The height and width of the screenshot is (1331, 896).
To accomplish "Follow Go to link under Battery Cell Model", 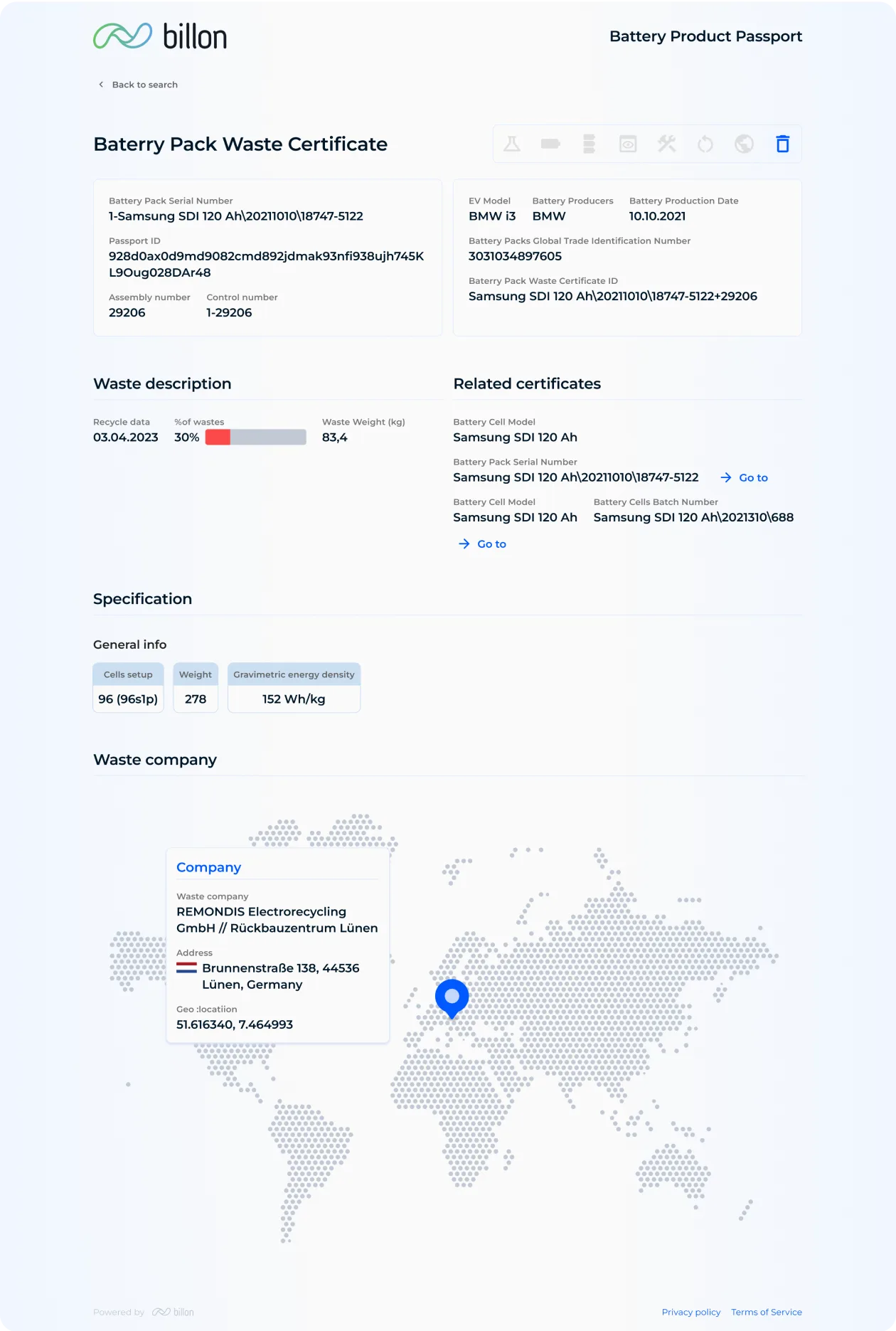I will coord(482,544).
